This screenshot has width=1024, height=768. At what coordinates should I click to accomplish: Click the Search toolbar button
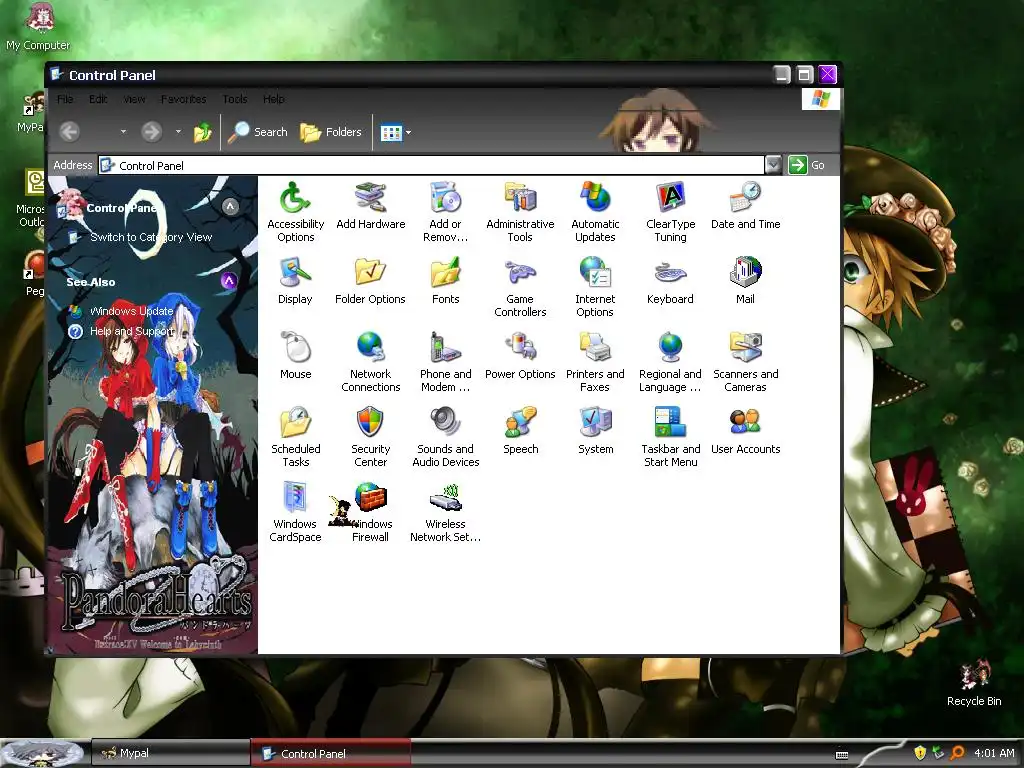click(258, 132)
